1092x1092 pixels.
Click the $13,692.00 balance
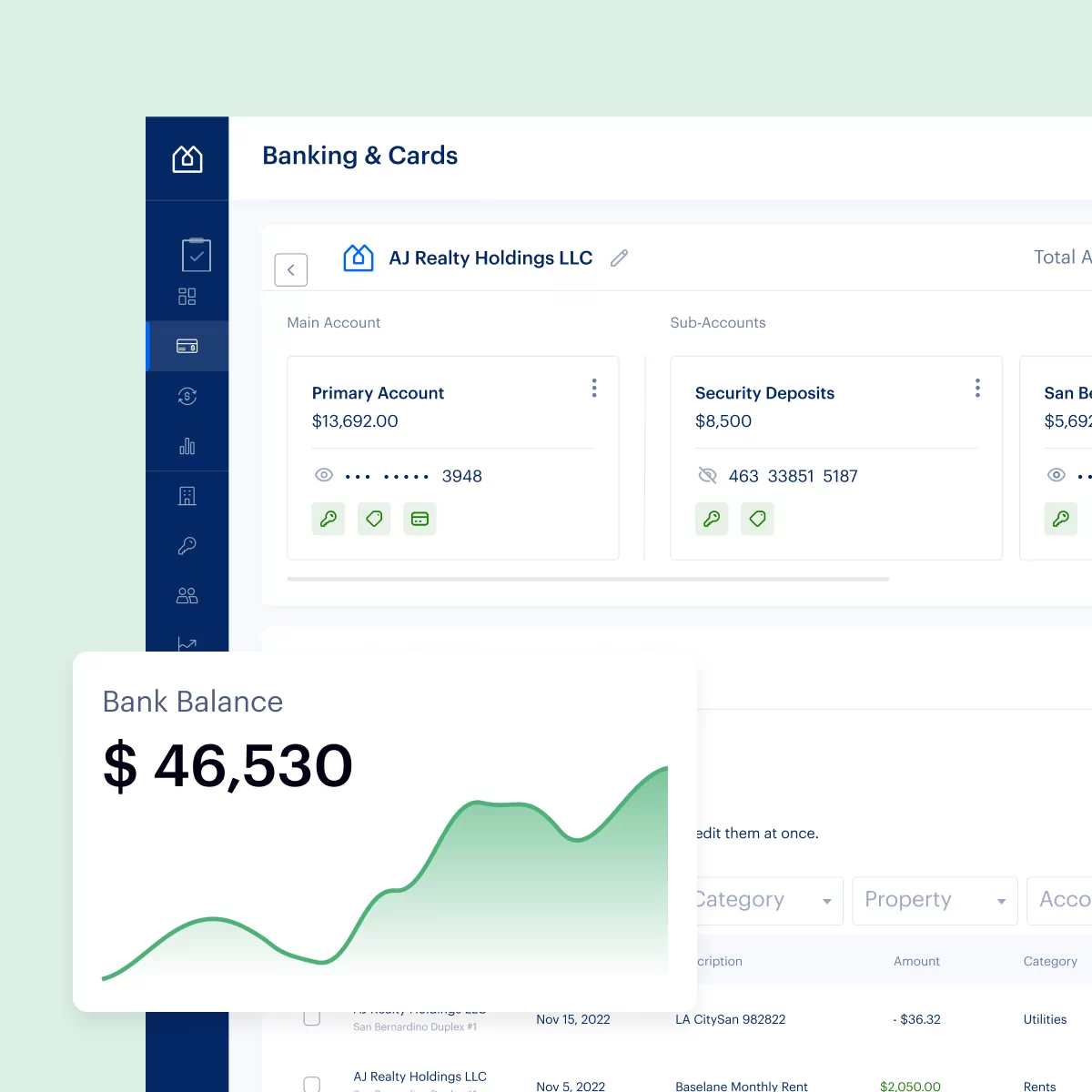pyautogui.click(x=355, y=421)
